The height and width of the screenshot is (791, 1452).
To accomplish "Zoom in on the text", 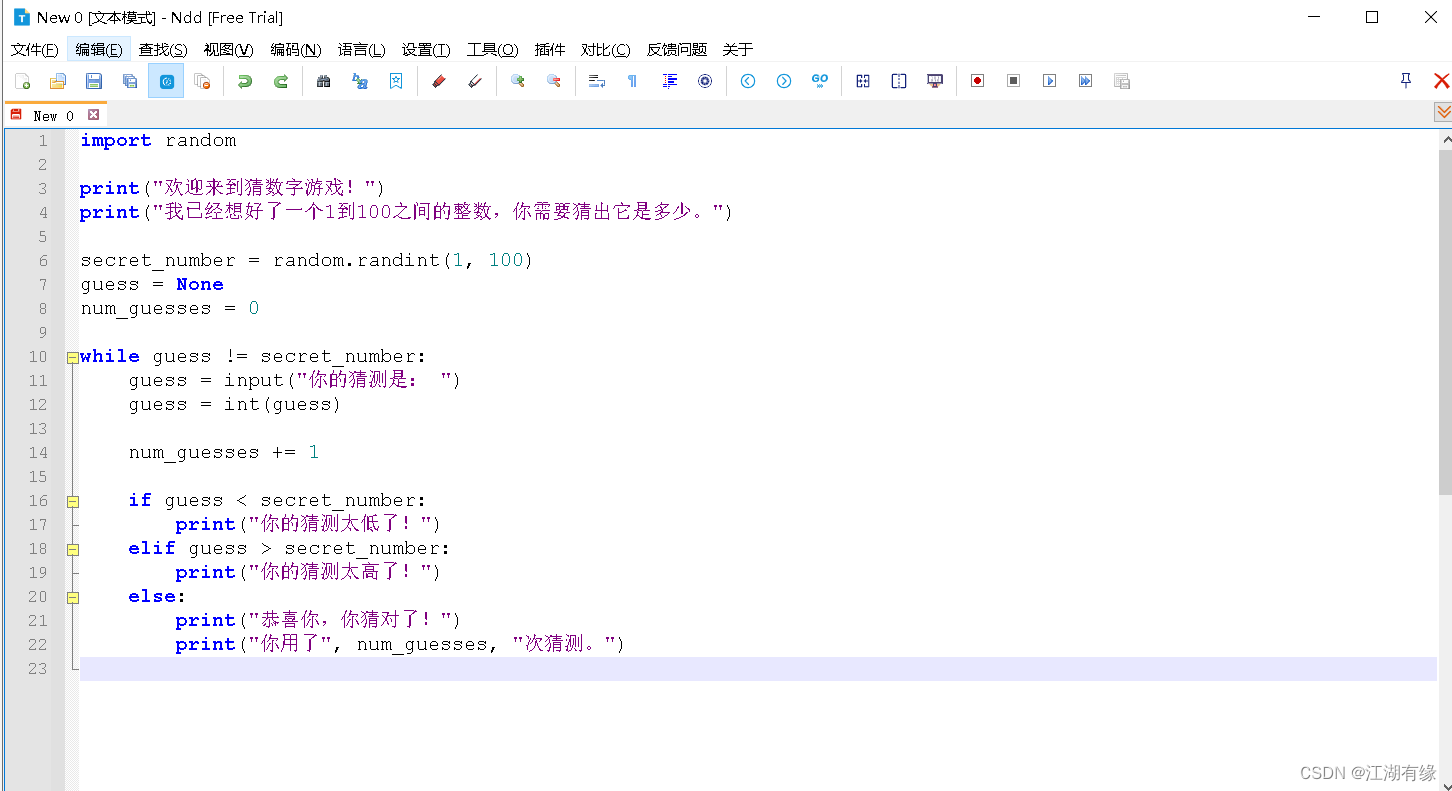I will (x=518, y=81).
